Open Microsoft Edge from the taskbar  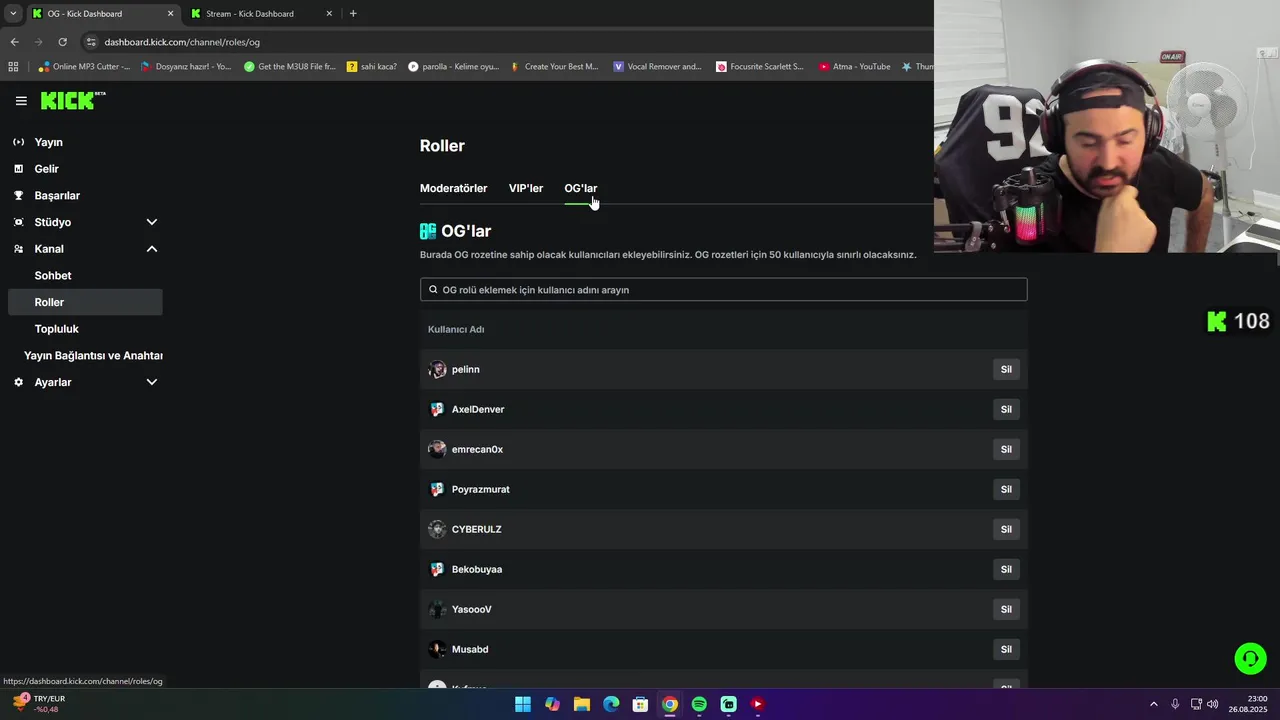611,704
